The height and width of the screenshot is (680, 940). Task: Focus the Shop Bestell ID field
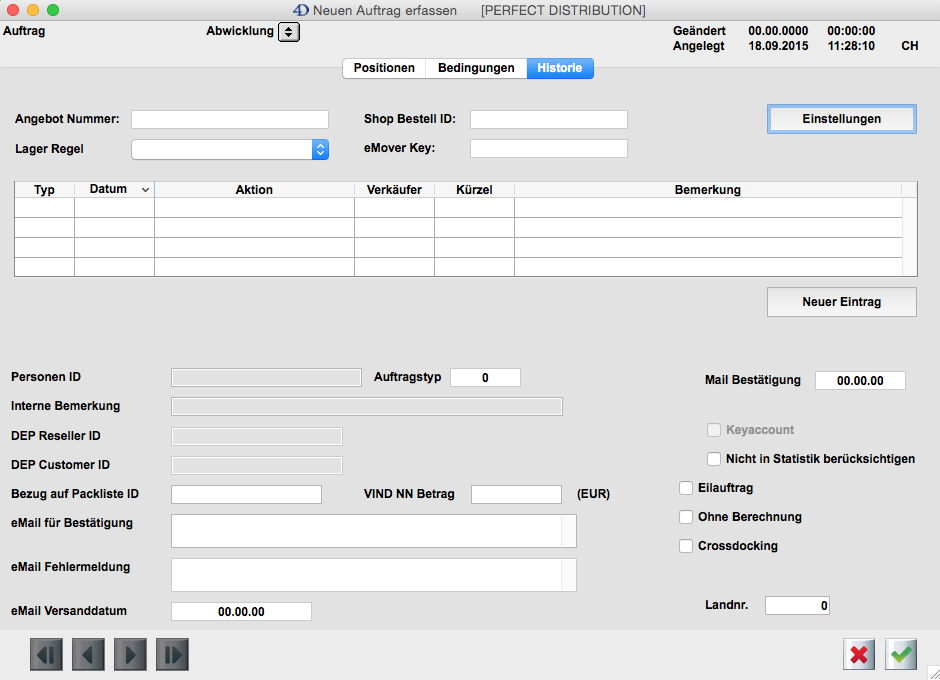548,119
